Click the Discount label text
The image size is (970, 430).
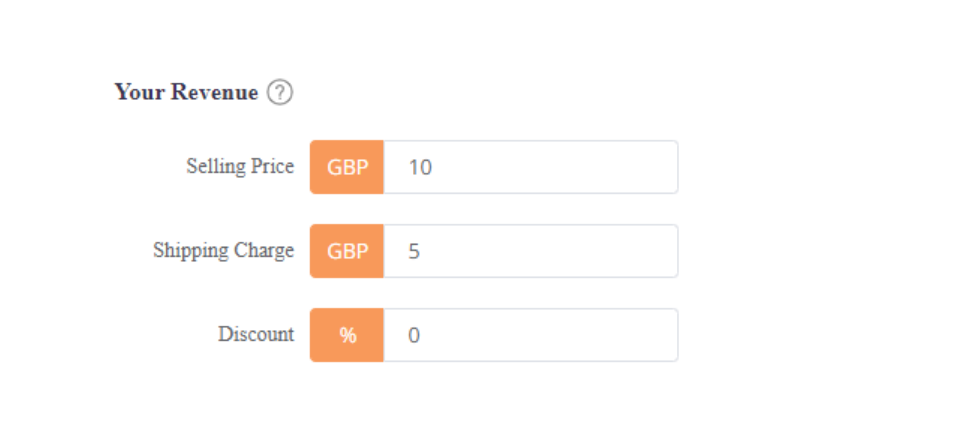click(x=256, y=334)
